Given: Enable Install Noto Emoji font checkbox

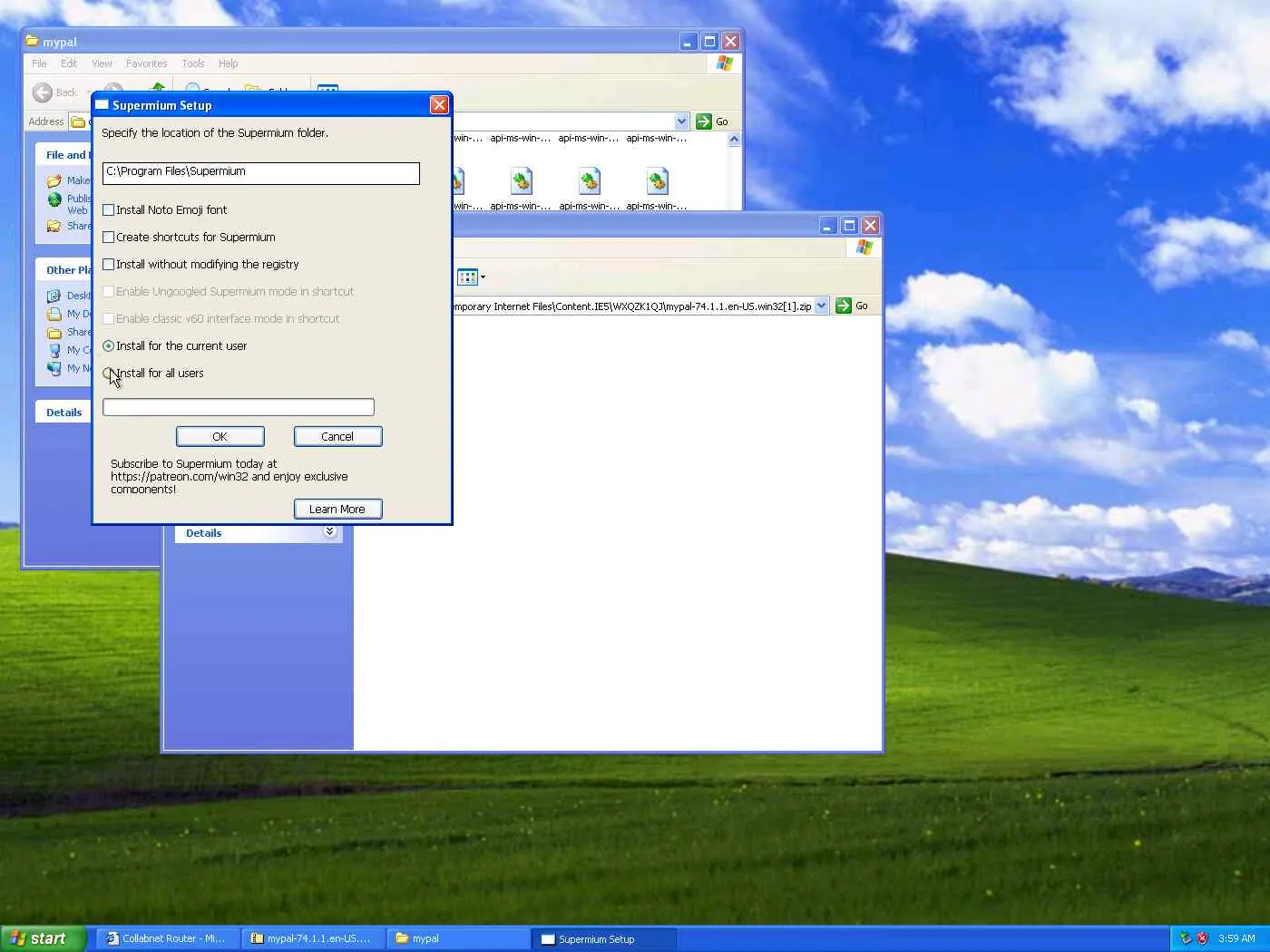Looking at the screenshot, I should (x=109, y=209).
